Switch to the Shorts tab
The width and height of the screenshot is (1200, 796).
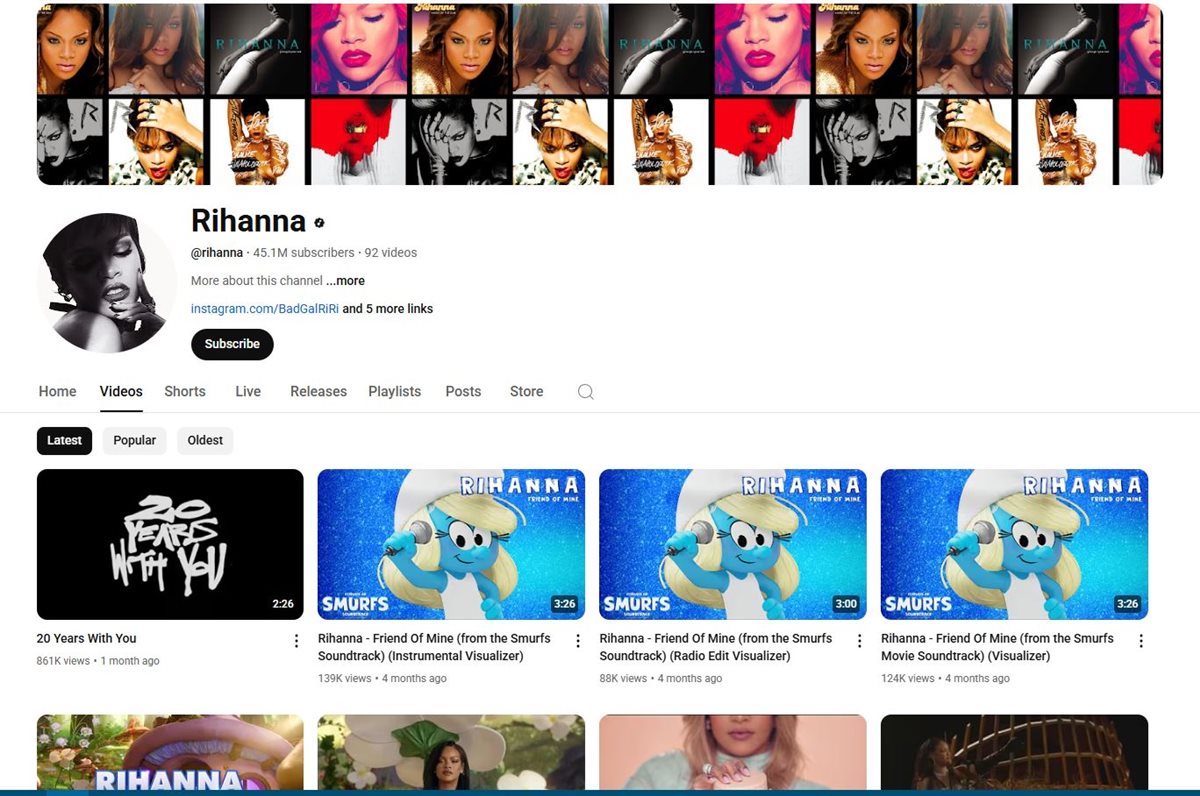tap(185, 392)
